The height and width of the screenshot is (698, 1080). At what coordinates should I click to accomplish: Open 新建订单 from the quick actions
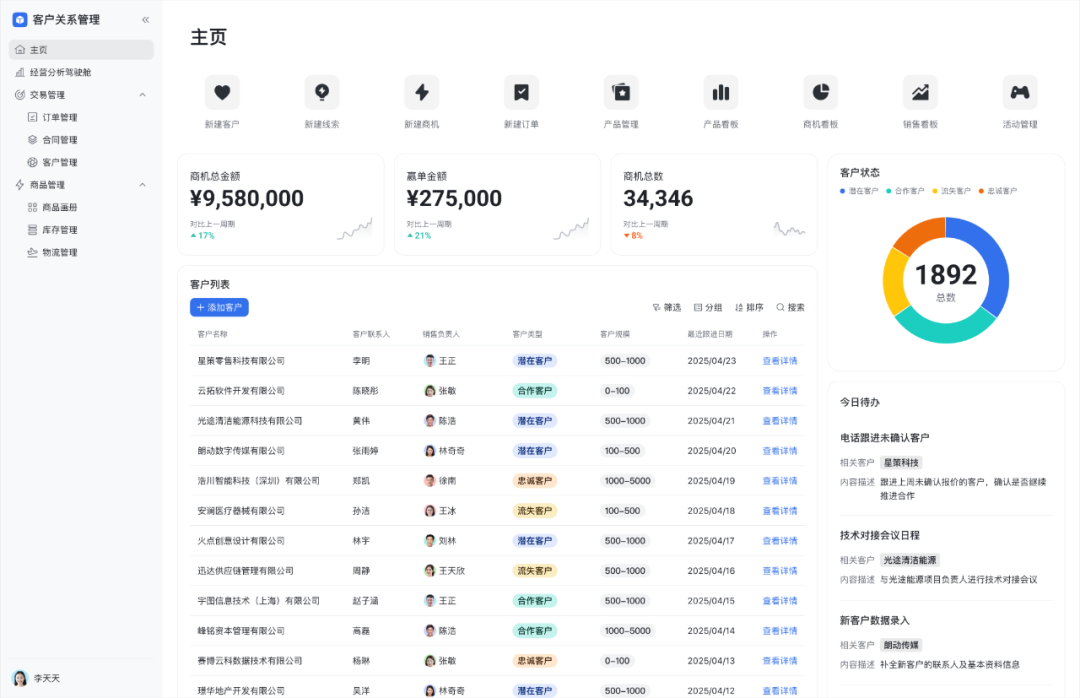521,92
